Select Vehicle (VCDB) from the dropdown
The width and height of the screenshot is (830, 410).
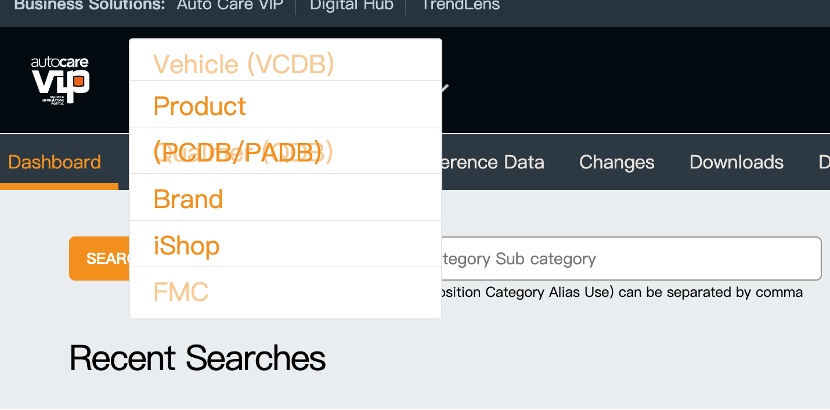coord(243,65)
